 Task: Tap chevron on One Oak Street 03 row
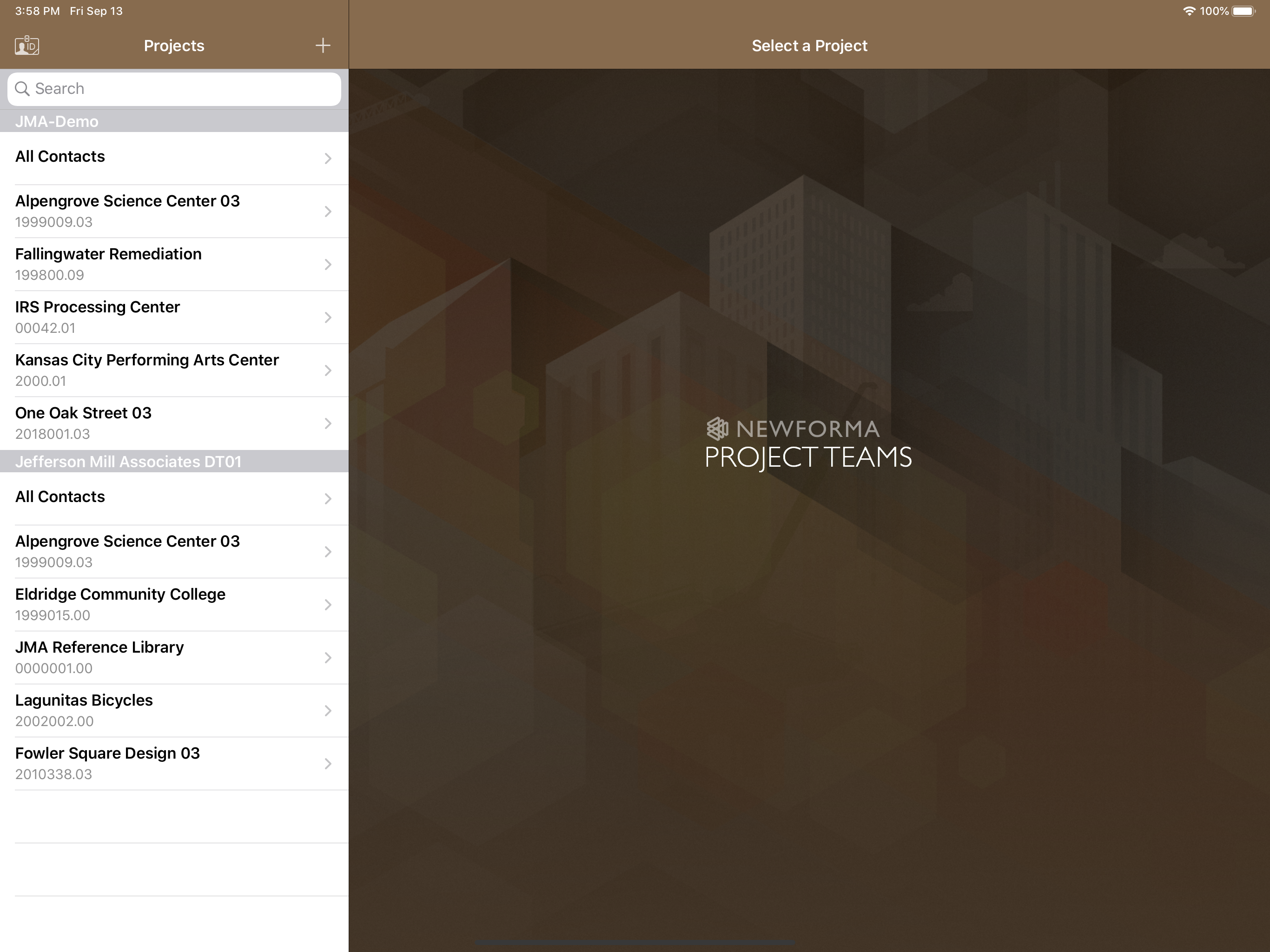click(328, 424)
